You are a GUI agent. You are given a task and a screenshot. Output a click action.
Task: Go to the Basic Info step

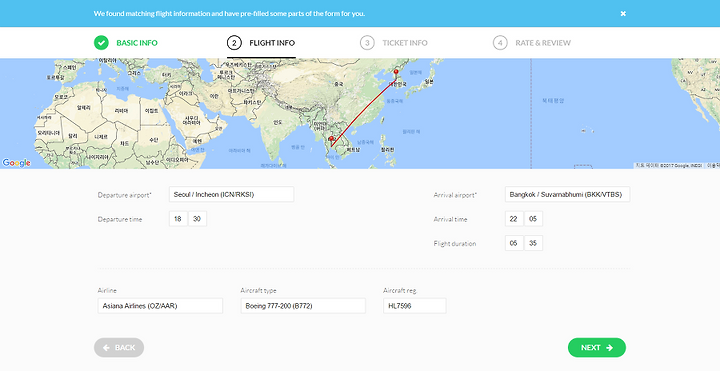coord(126,43)
